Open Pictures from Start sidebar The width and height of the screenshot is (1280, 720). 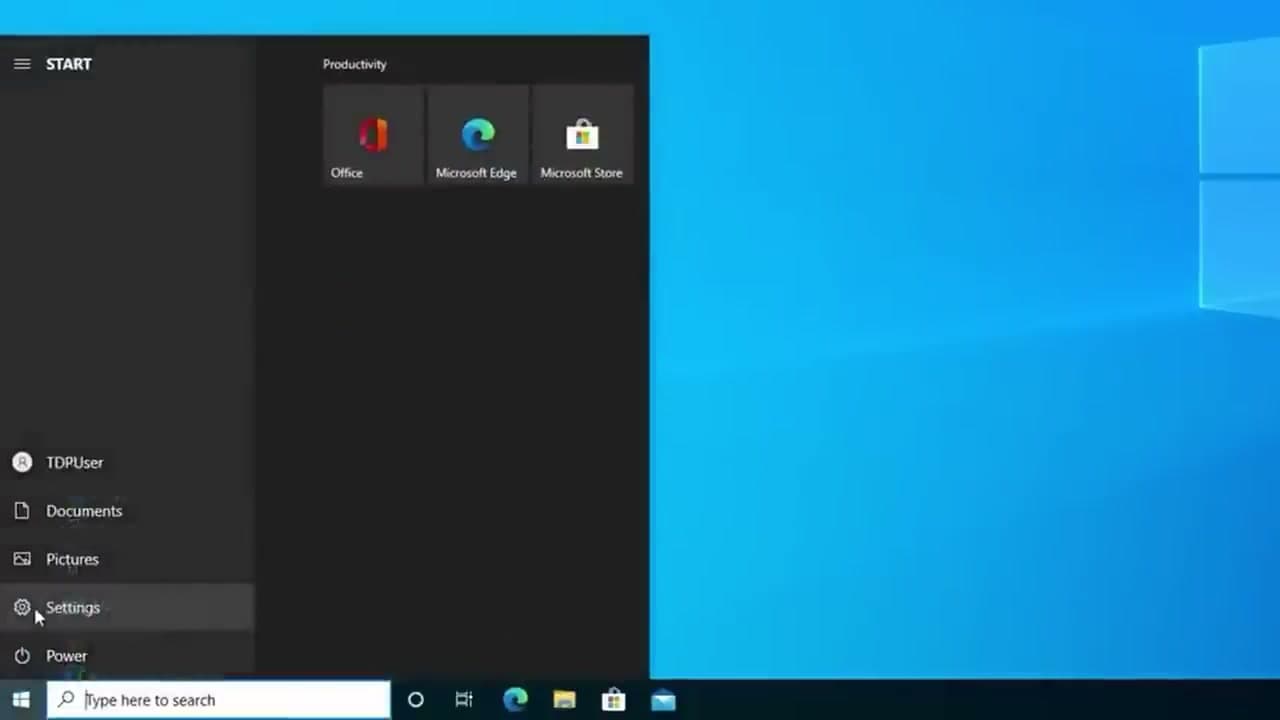[x=127, y=559]
